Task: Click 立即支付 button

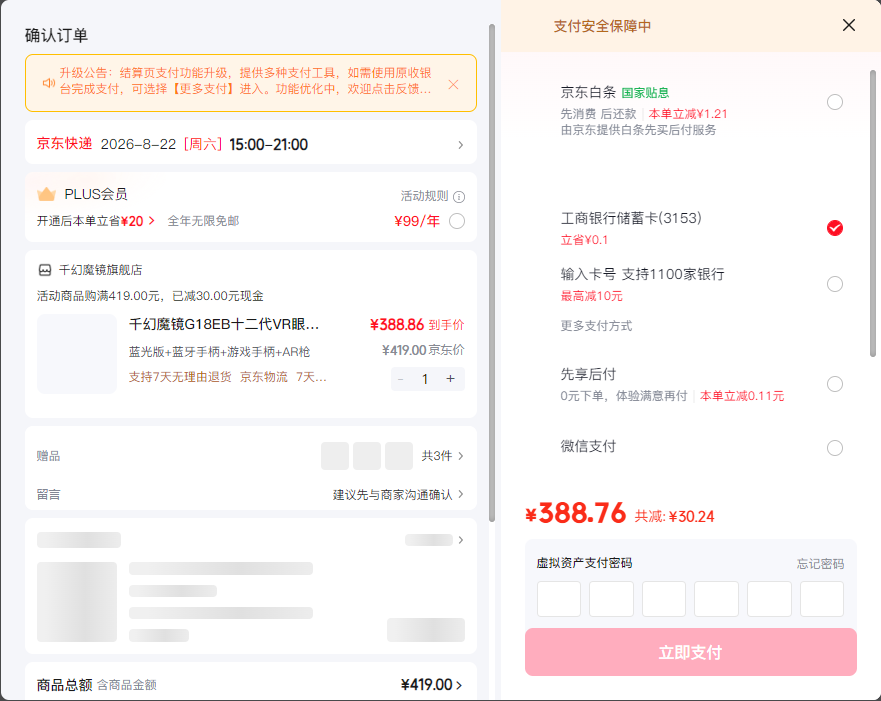Action: pyautogui.click(x=691, y=652)
